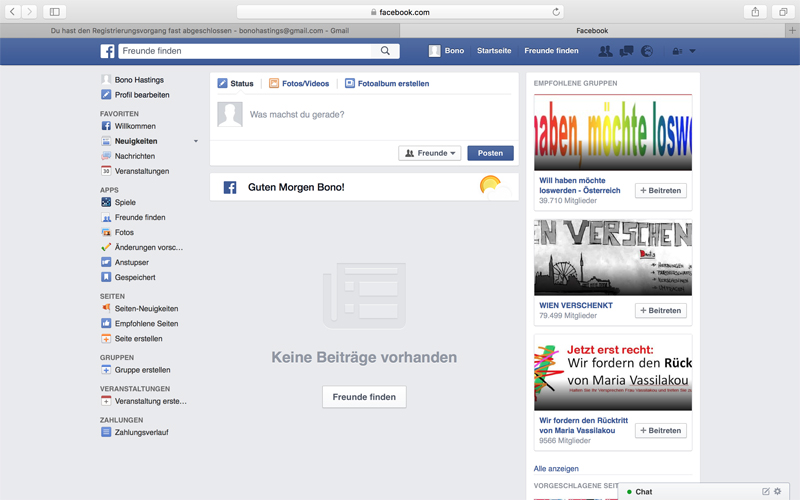Open the friend requests icon
This screenshot has height=500, width=800.
point(605,51)
